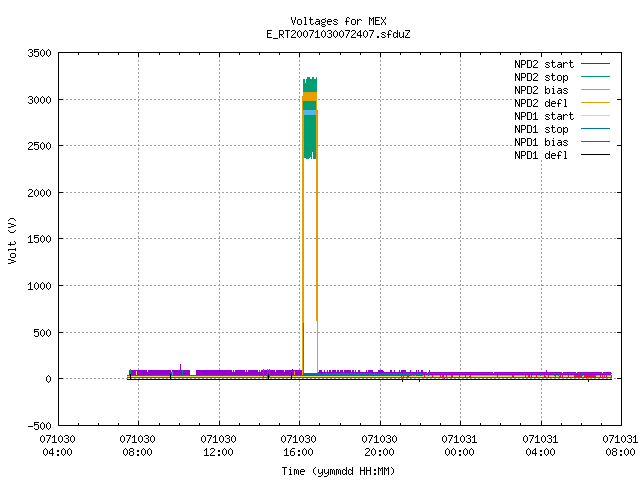Click the 'NPD2 bias' legend label
Screen dimensions: 640x480
(541, 90)
